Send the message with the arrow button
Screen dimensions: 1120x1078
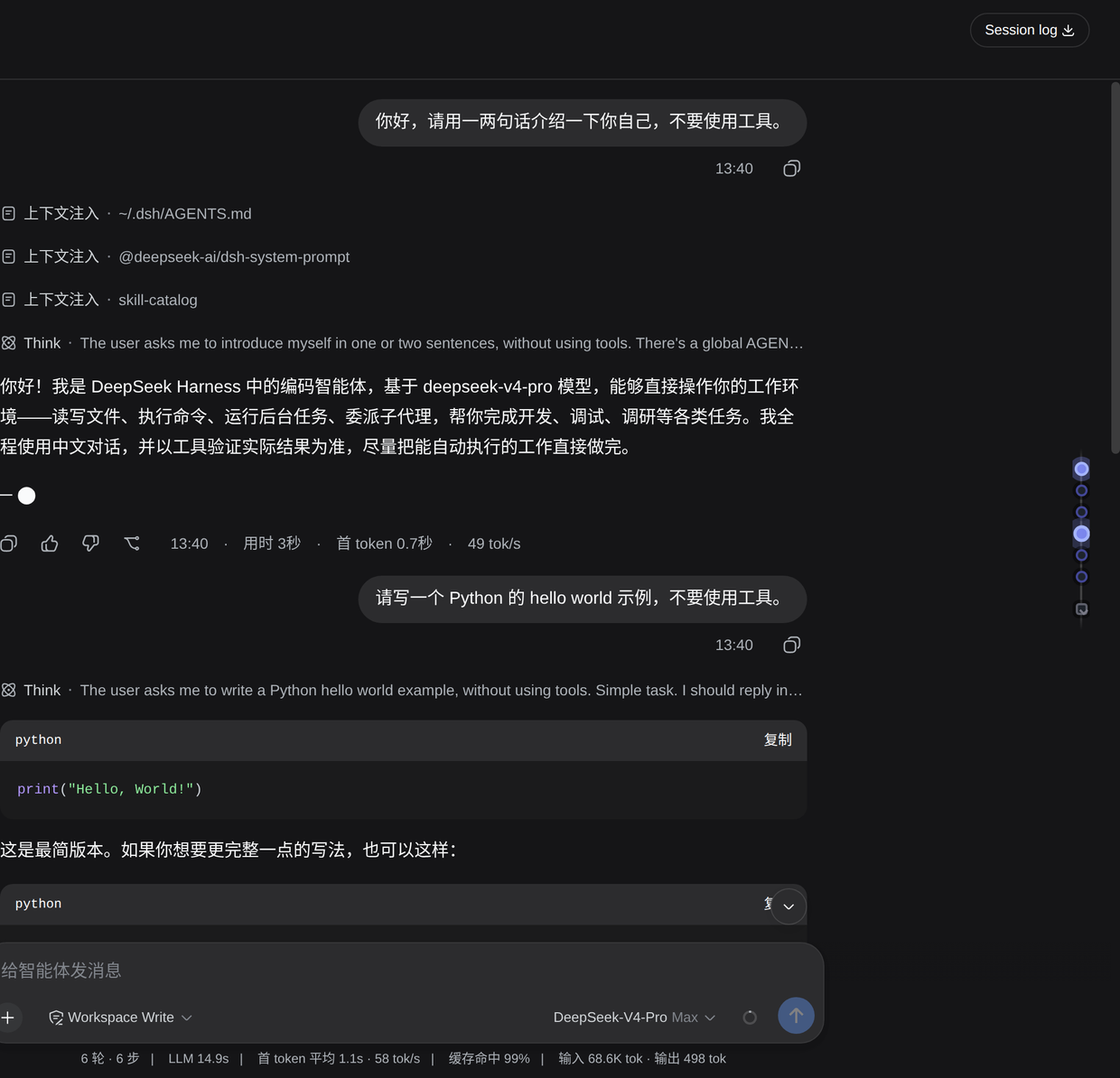[796, 1016]
